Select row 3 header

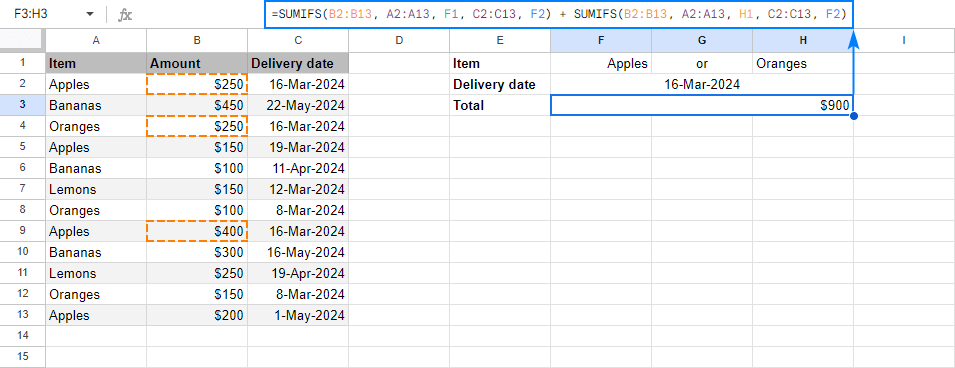[23, 105]
